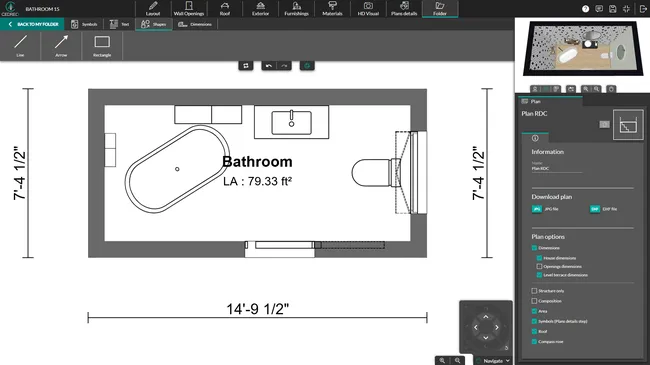
Task: Select the Rectangle shape tool
Action: [x=102, y=46]
